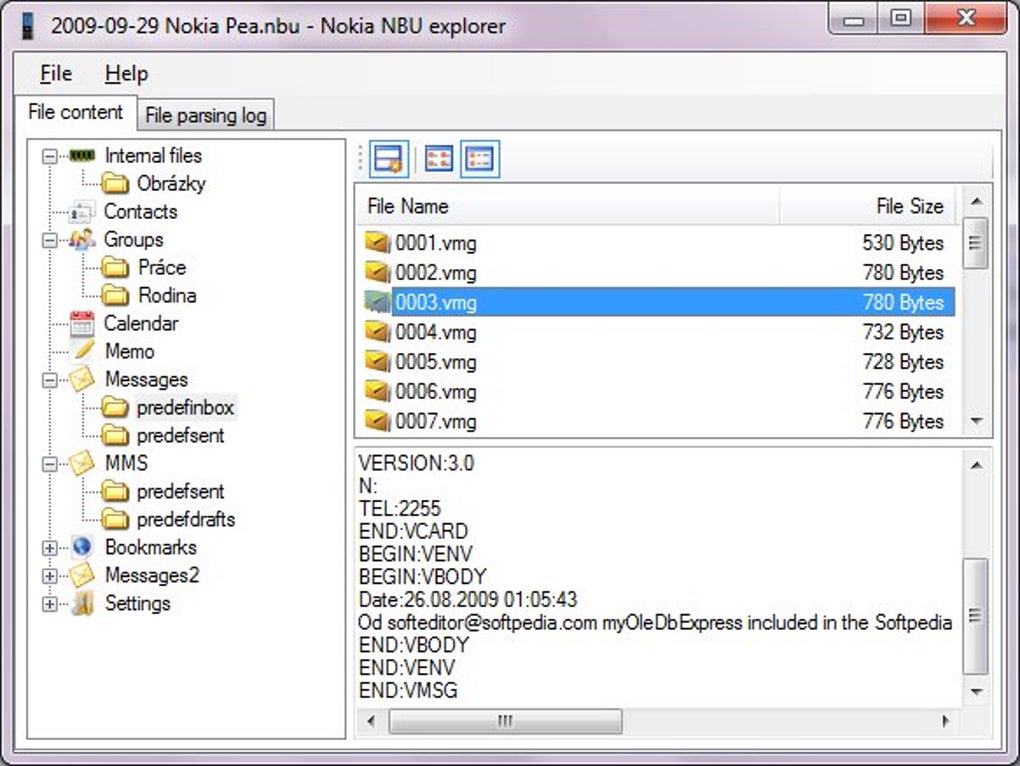The width and height of the screenshot is (1020, 766).
Task: Select the Calendar tree item label
Action: (141, 323)
